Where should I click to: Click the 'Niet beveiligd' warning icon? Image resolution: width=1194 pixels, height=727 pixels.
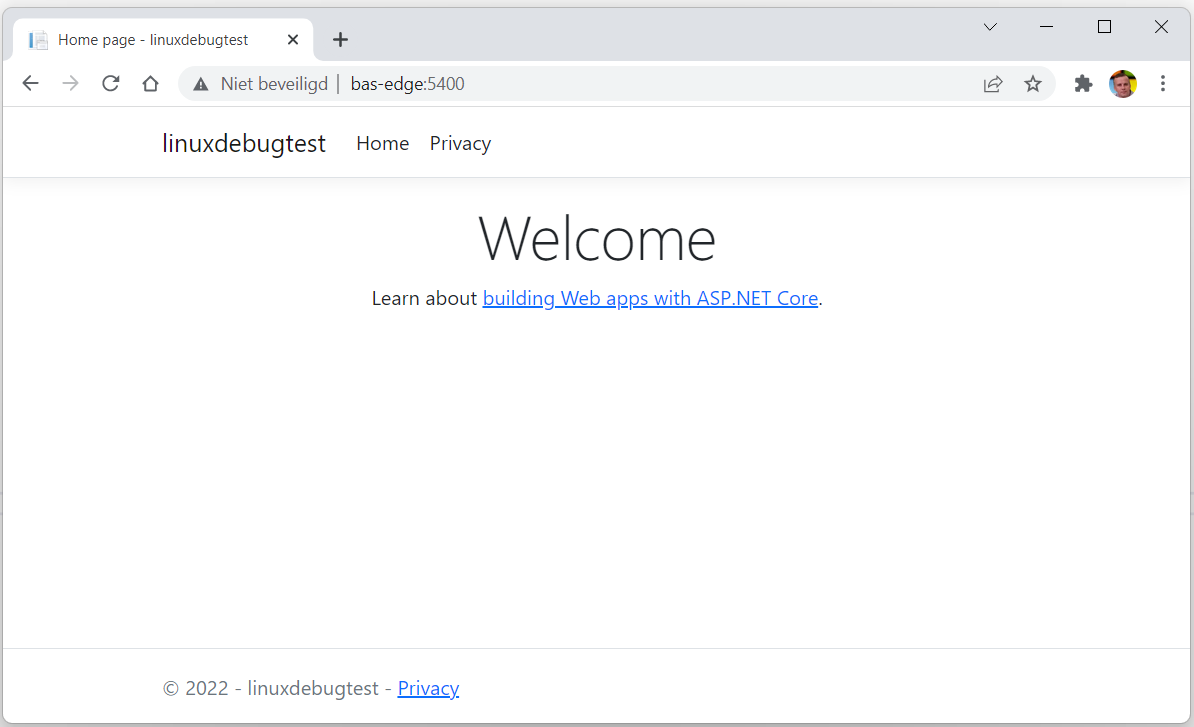click(x=201, y=84)
